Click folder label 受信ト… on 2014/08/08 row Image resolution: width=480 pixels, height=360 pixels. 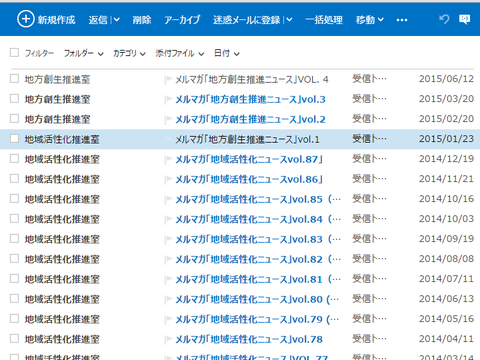click(369, 259)
